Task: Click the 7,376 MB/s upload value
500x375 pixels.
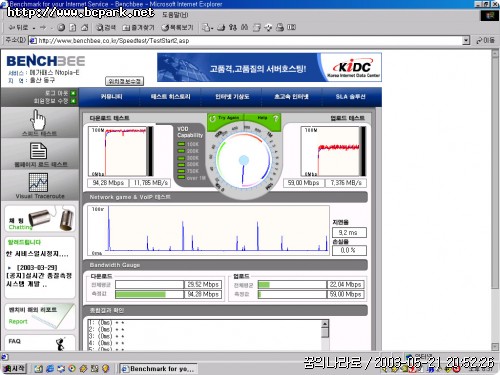Action: pos(346,183)
